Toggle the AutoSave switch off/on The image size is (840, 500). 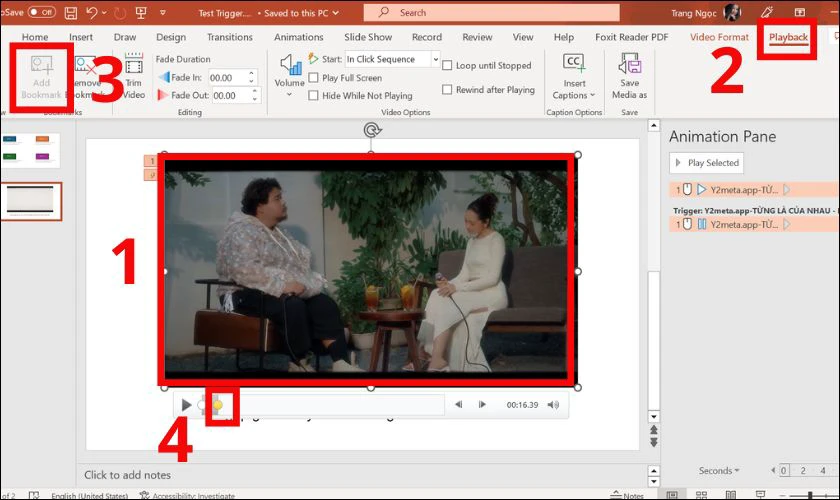click(42, 12)
